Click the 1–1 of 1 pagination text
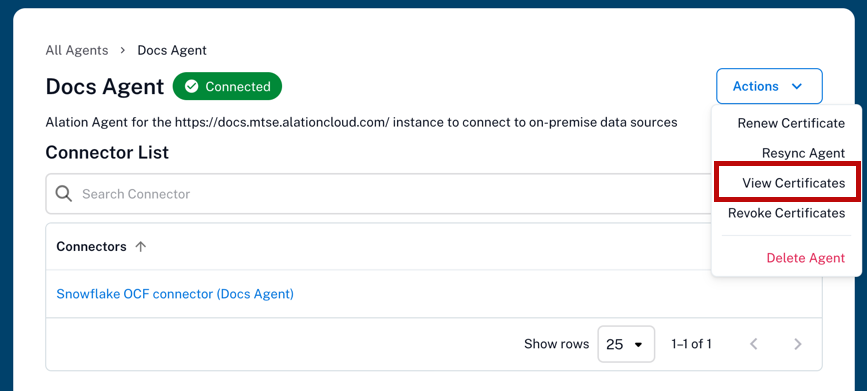This screenshot has height=391, width=867. pyautogui.click(x=691, y=344)
